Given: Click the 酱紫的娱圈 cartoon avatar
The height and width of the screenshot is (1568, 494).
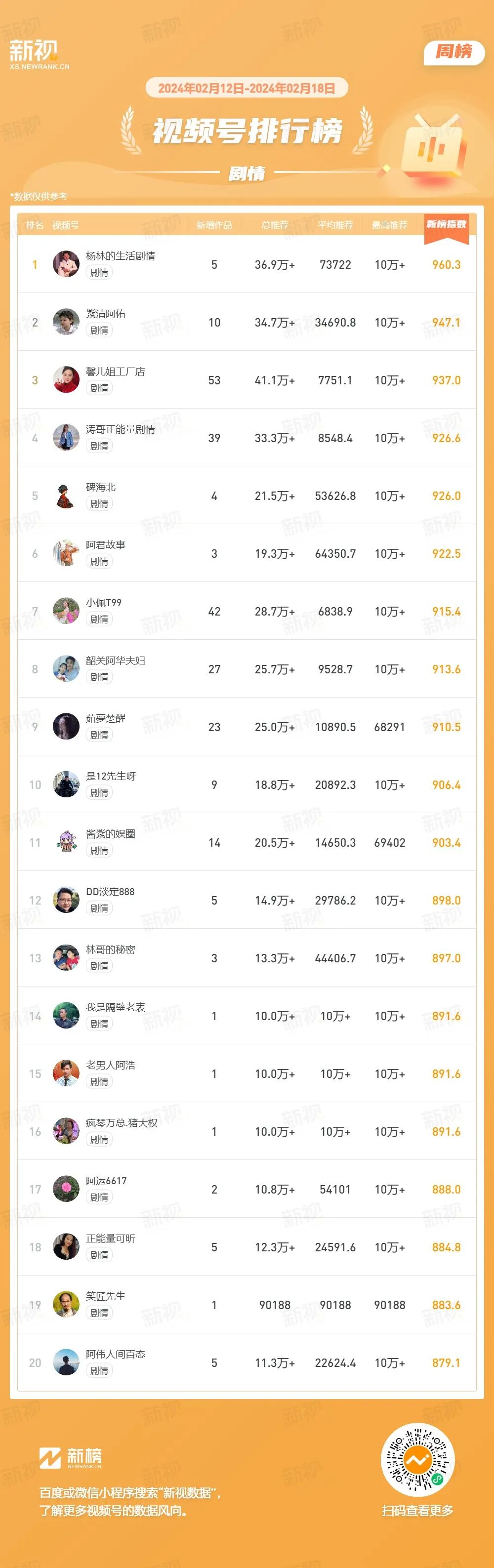Looking at the screenshot, I should click(x=66, y=842).
